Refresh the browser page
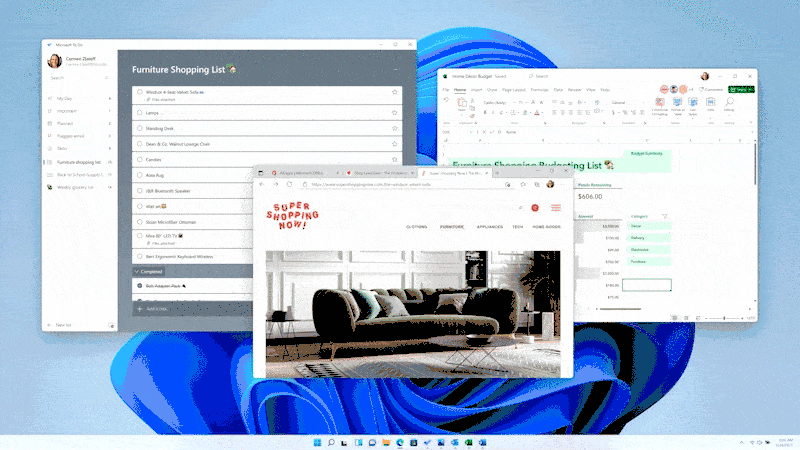 [289, 184]
